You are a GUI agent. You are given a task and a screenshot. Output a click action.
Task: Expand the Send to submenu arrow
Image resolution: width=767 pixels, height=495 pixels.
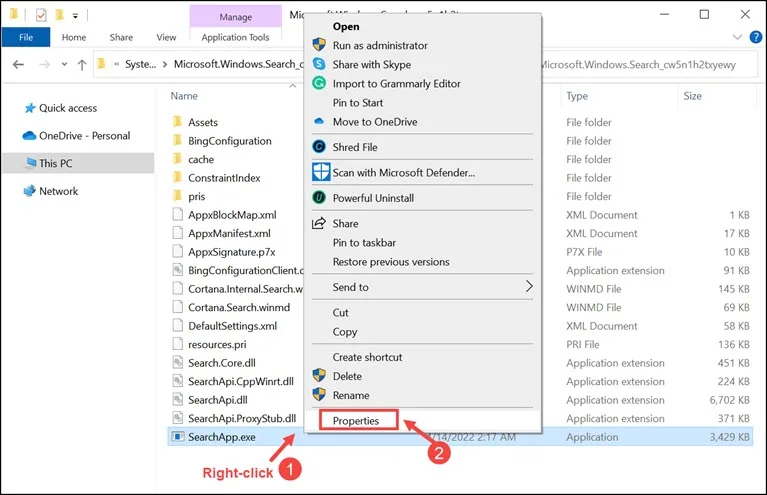[528, 286]
